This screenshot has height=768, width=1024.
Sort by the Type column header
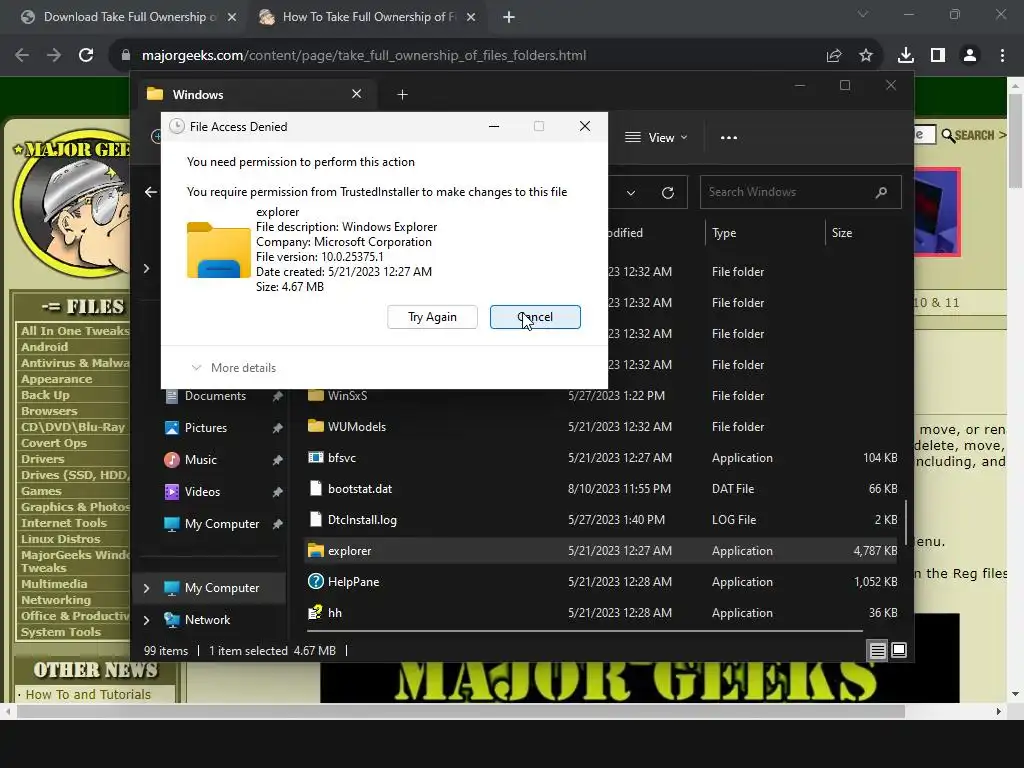724,232
